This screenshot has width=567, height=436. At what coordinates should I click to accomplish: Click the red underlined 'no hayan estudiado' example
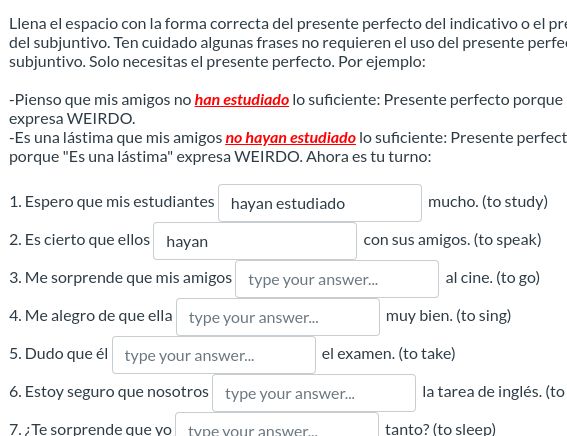pos(290,138)
